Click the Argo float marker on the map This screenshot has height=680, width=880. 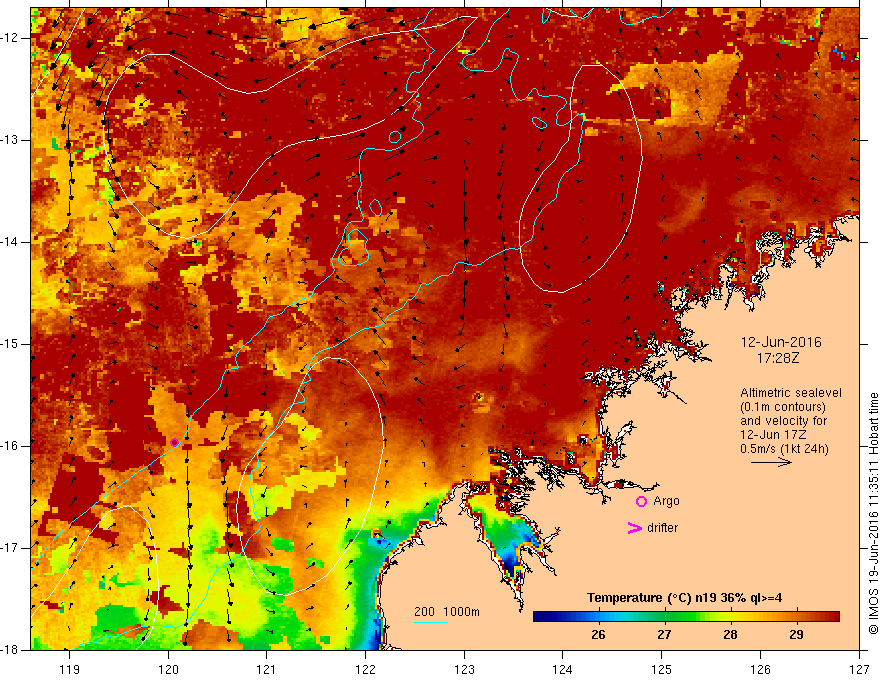point(175,442)
